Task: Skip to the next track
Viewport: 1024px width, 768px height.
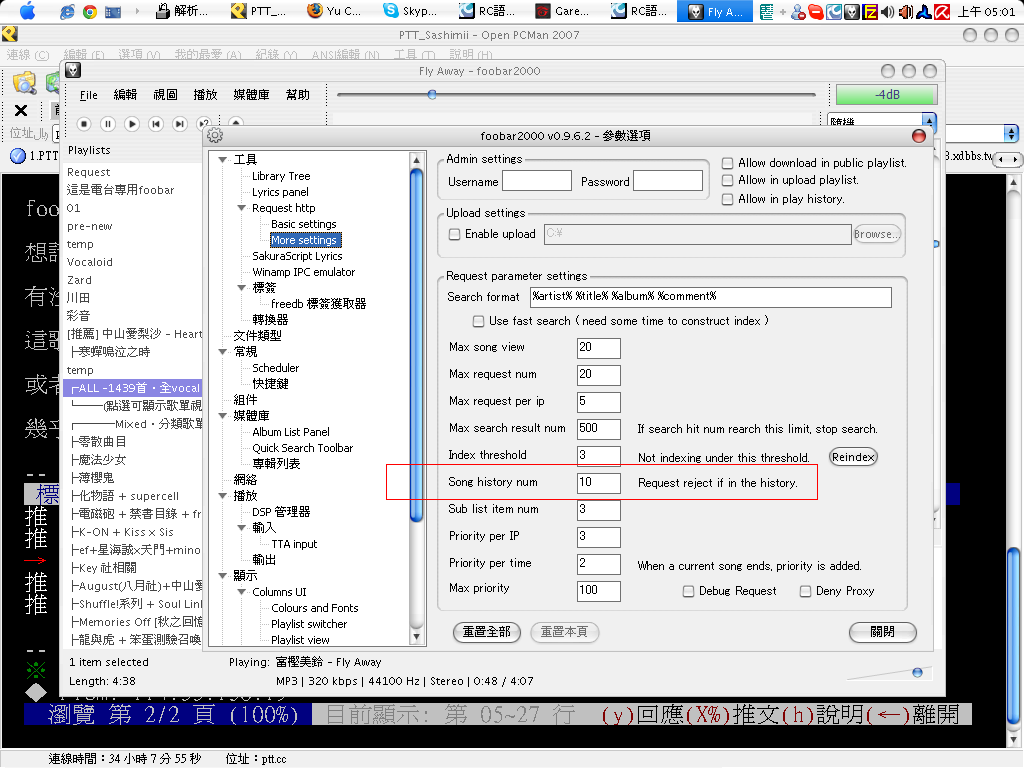Action: coord(180,124)
